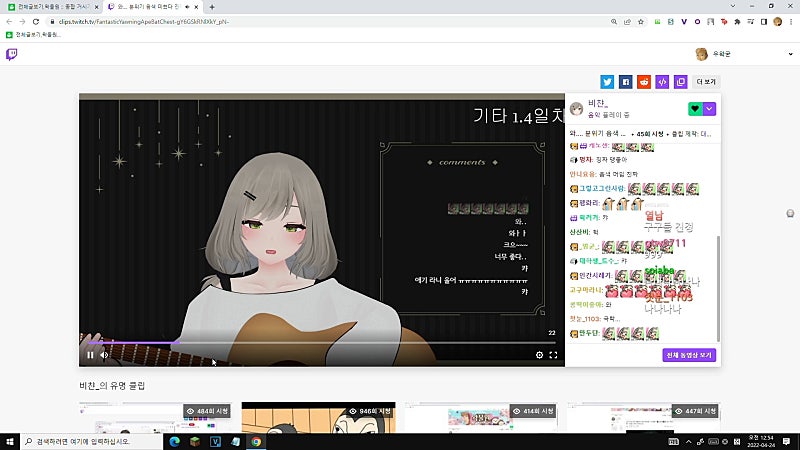Click the 더 보기 button

point(706,82)
